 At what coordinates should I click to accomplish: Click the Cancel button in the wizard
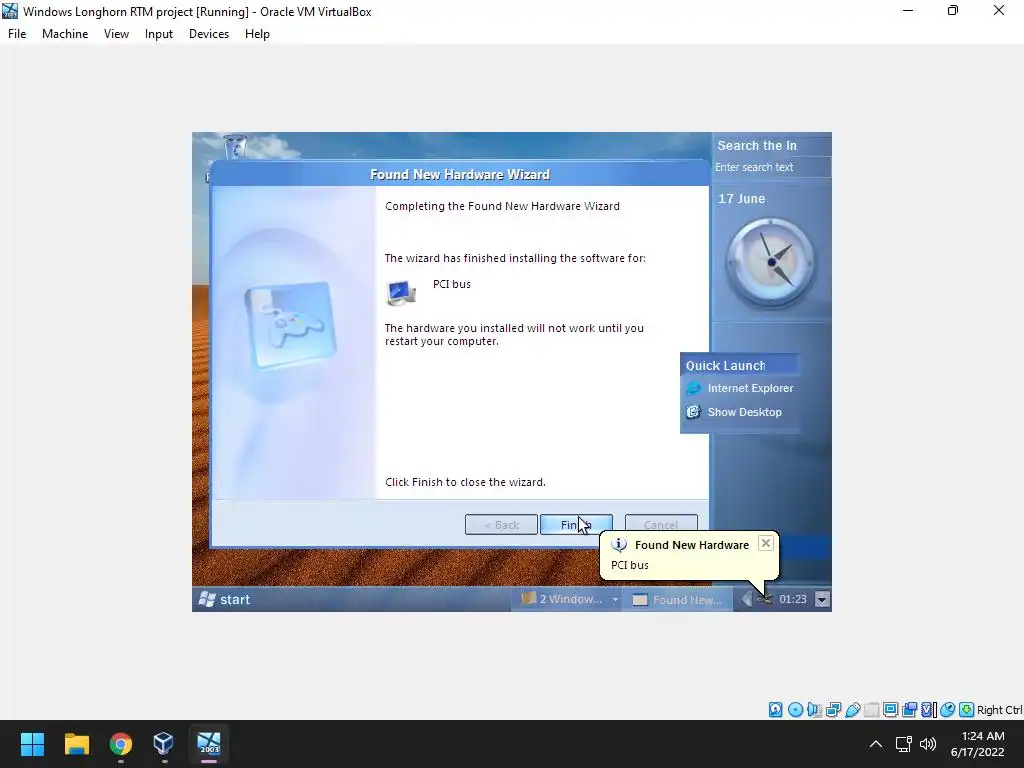coord(661,524)
